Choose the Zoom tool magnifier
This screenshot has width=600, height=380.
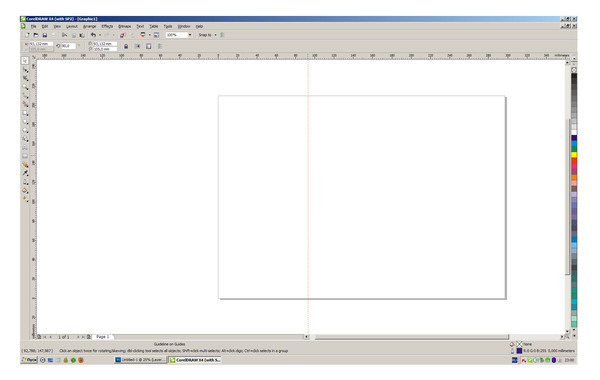[x=25, y=87]
